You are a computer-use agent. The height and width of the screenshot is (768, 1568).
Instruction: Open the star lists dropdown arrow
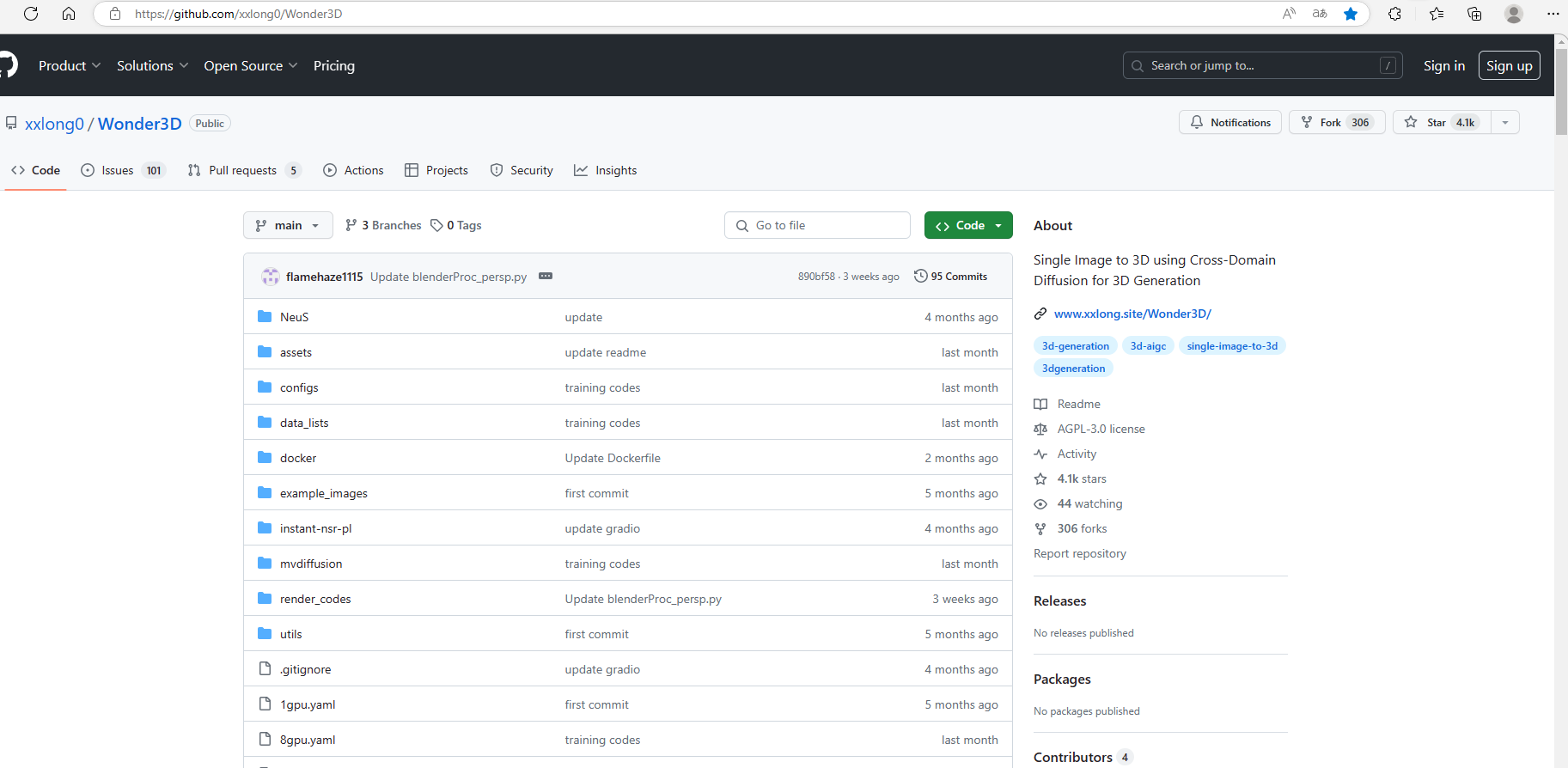(x=1505, y=123)
